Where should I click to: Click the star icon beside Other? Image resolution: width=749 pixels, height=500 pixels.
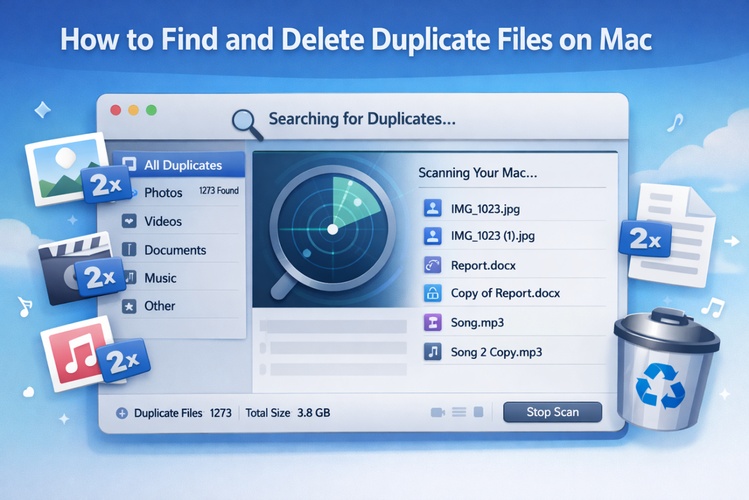tap(129, 306)
